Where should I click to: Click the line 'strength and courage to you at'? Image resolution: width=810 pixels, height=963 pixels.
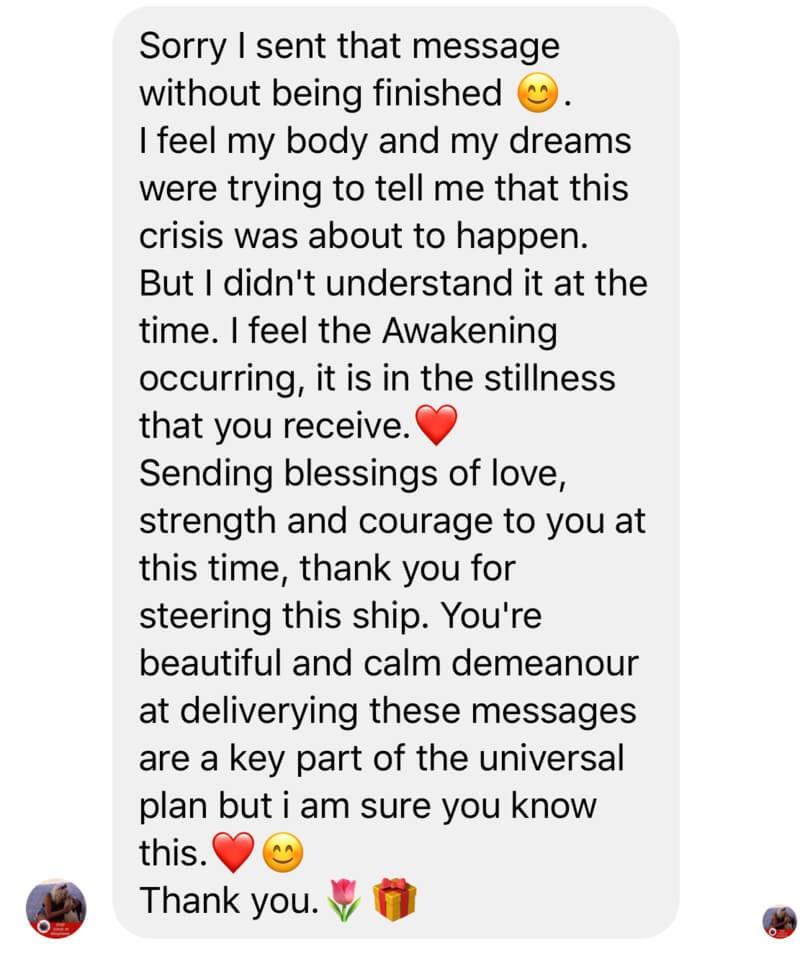(x=392, y=521)
